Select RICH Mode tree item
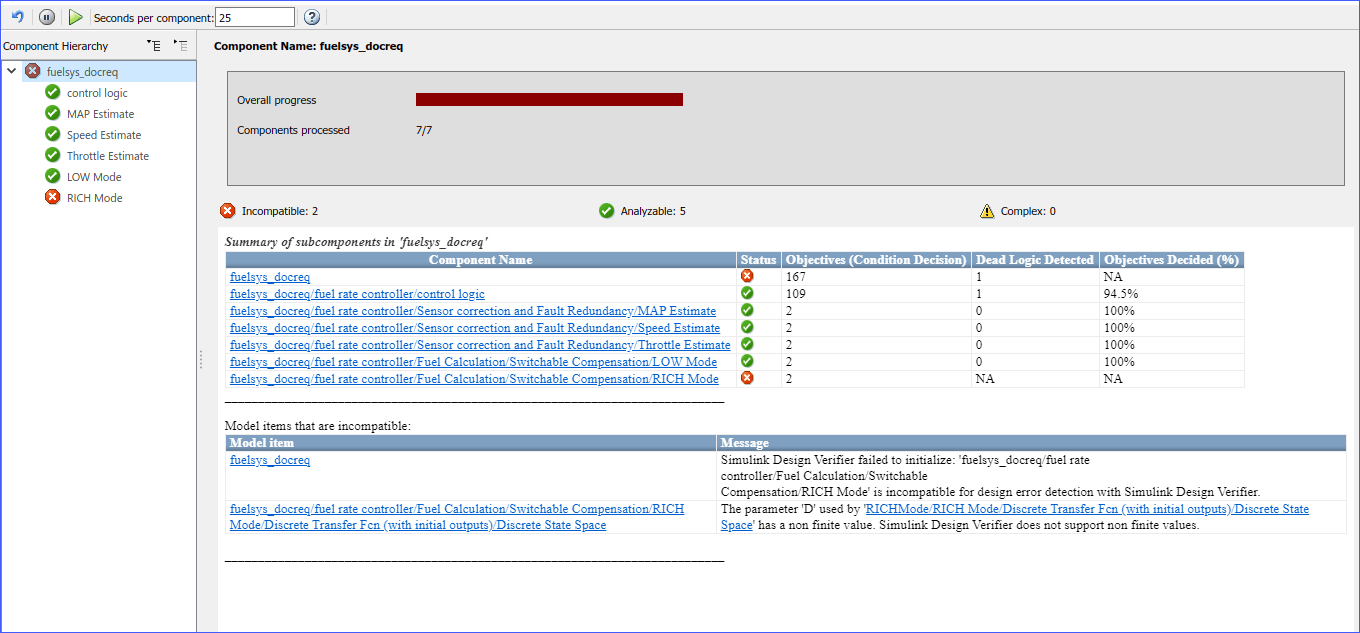The height and width of the screenshot is (633, 1360). [94, 198]
